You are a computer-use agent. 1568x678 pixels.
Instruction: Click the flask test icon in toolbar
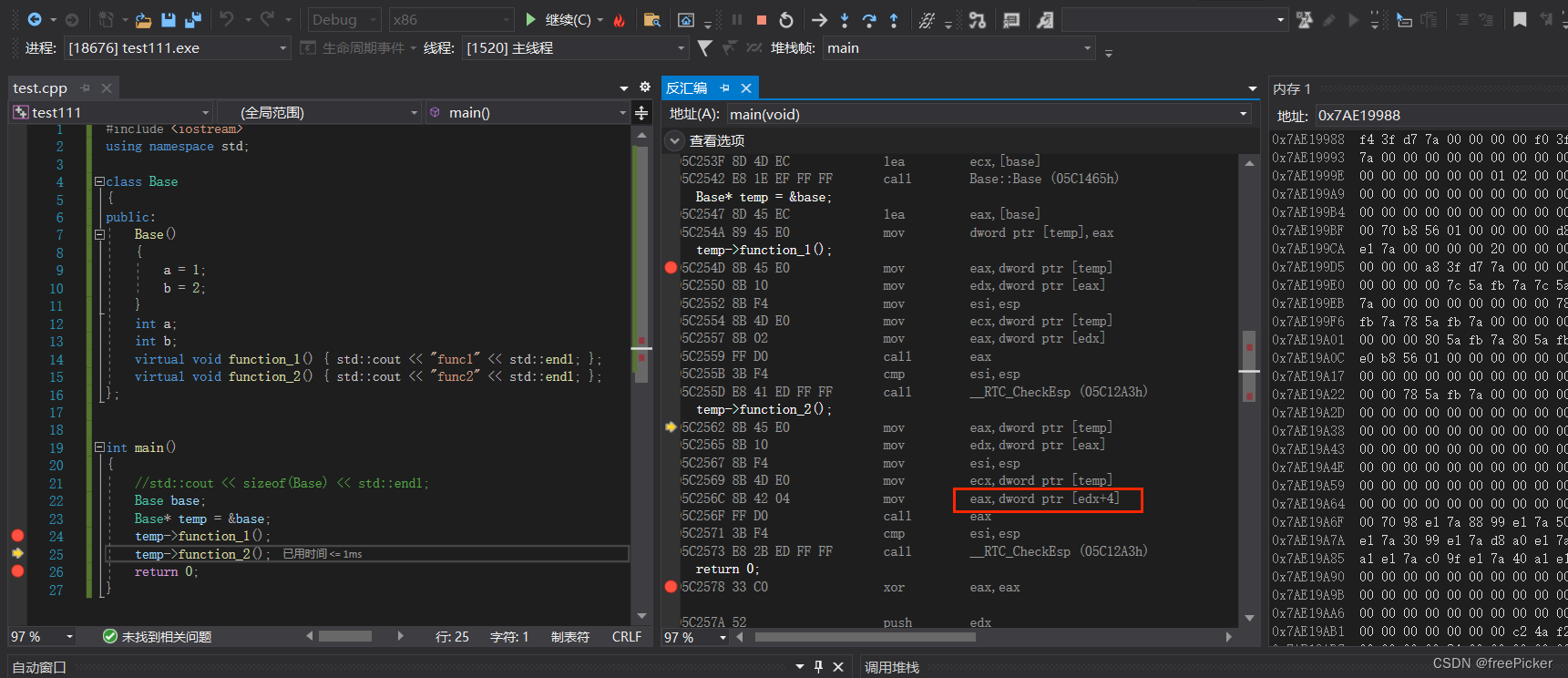pyautogui.click(x=1305, y=19)
